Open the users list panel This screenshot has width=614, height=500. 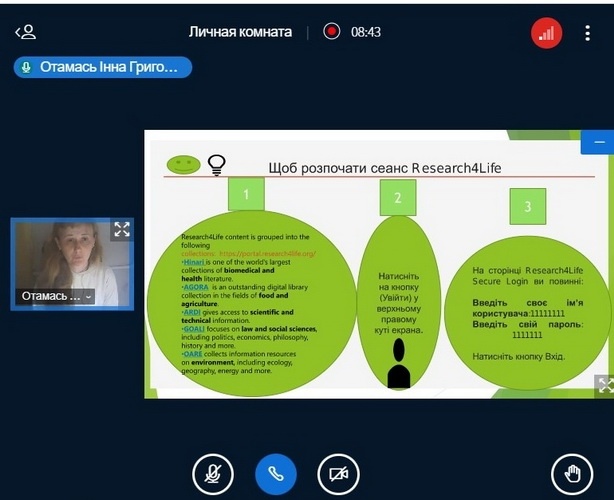click(25, 32)
